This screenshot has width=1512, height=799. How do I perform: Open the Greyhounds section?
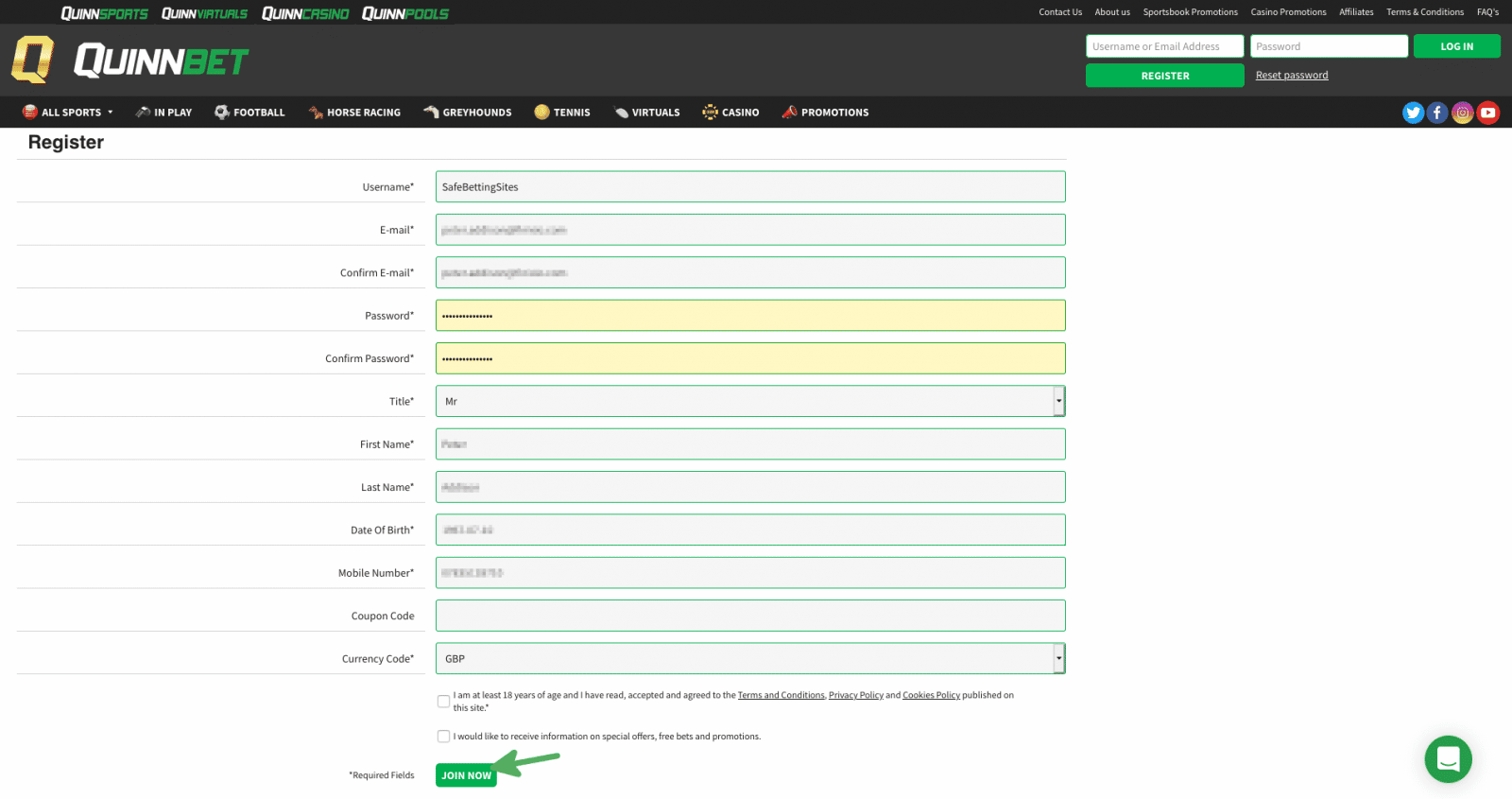(468, 112)
